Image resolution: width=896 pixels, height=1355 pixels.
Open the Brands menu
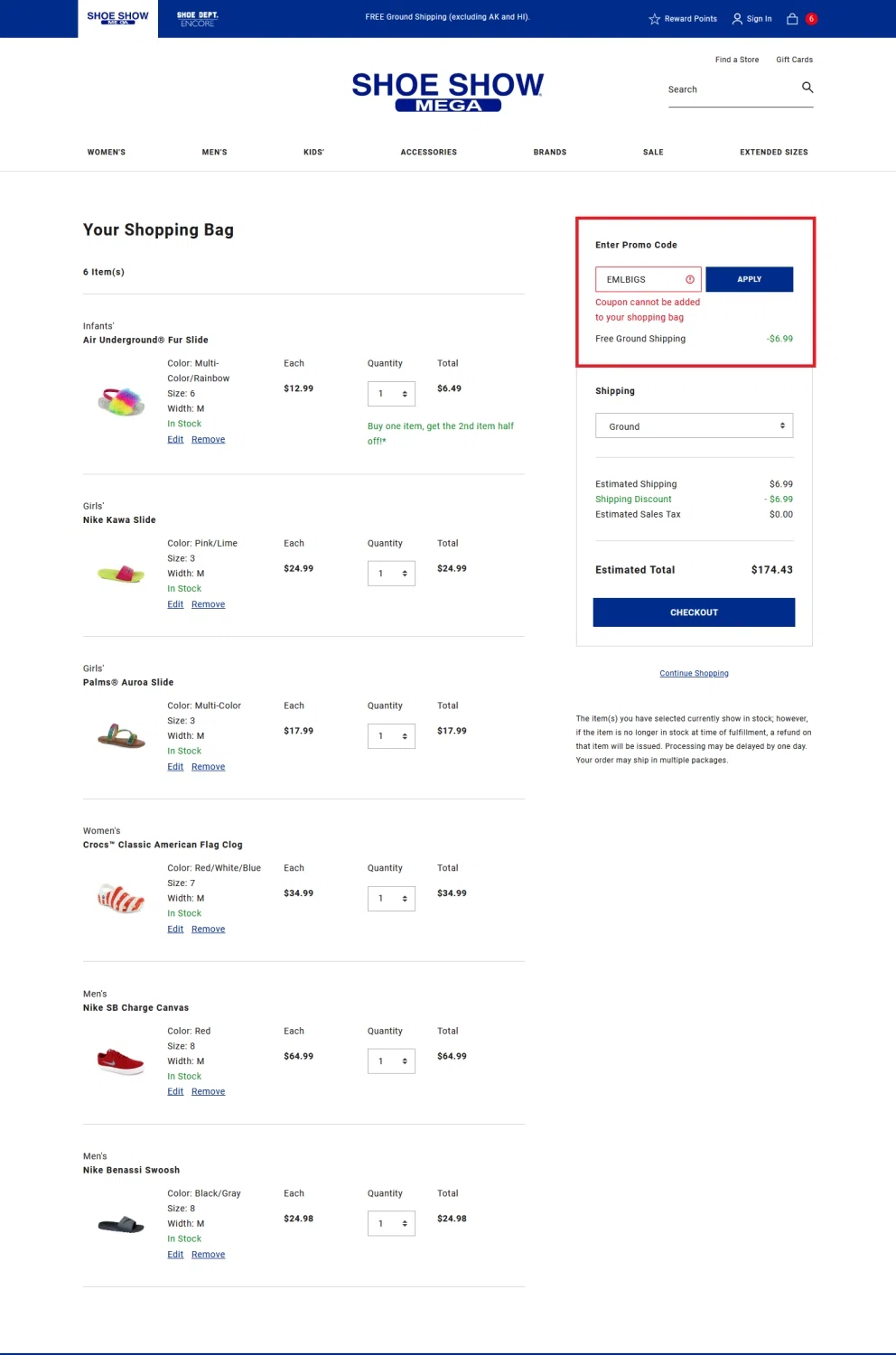549,153
